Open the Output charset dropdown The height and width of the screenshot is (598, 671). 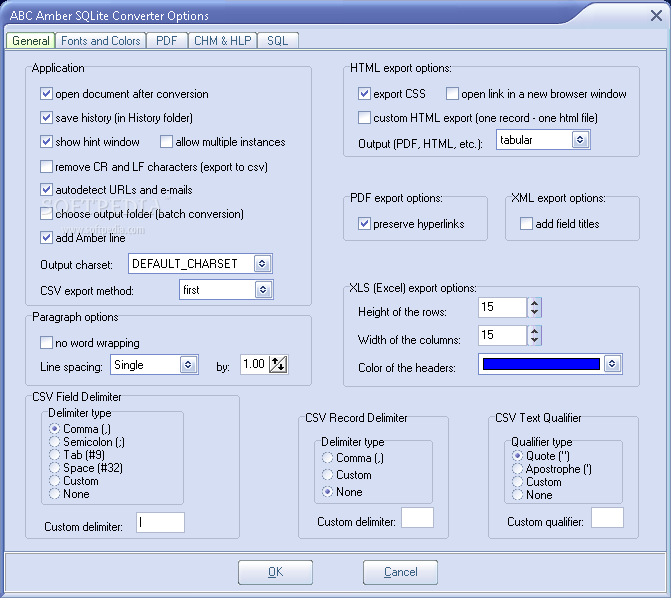pos(262,264)
